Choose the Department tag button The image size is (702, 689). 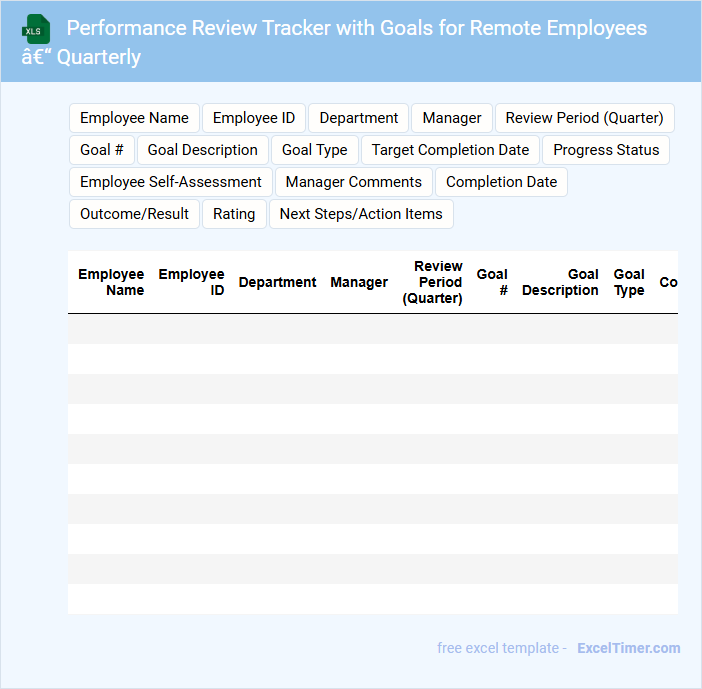click(358, 118)
